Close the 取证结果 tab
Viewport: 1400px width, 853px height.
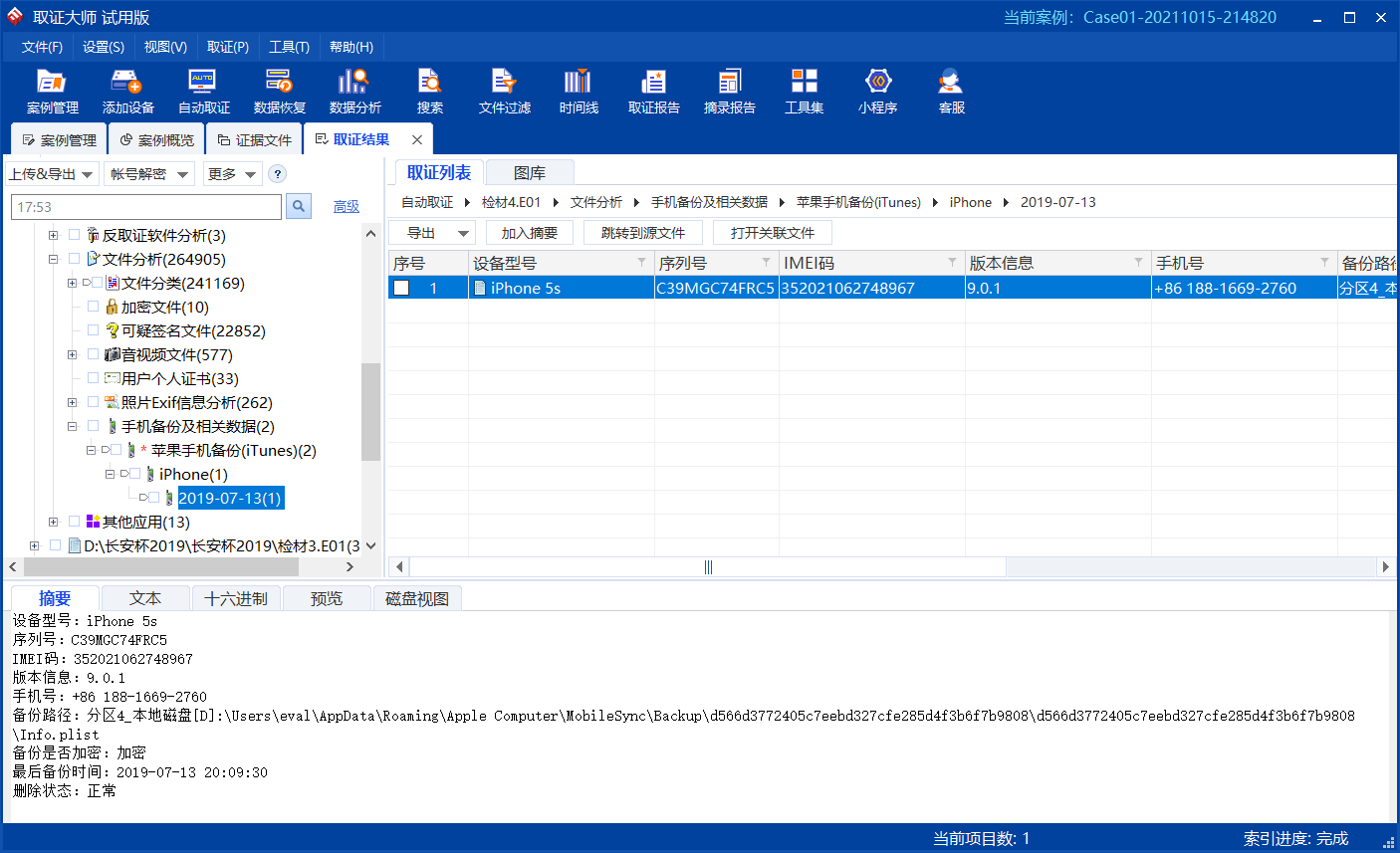[x=417, y=140]
